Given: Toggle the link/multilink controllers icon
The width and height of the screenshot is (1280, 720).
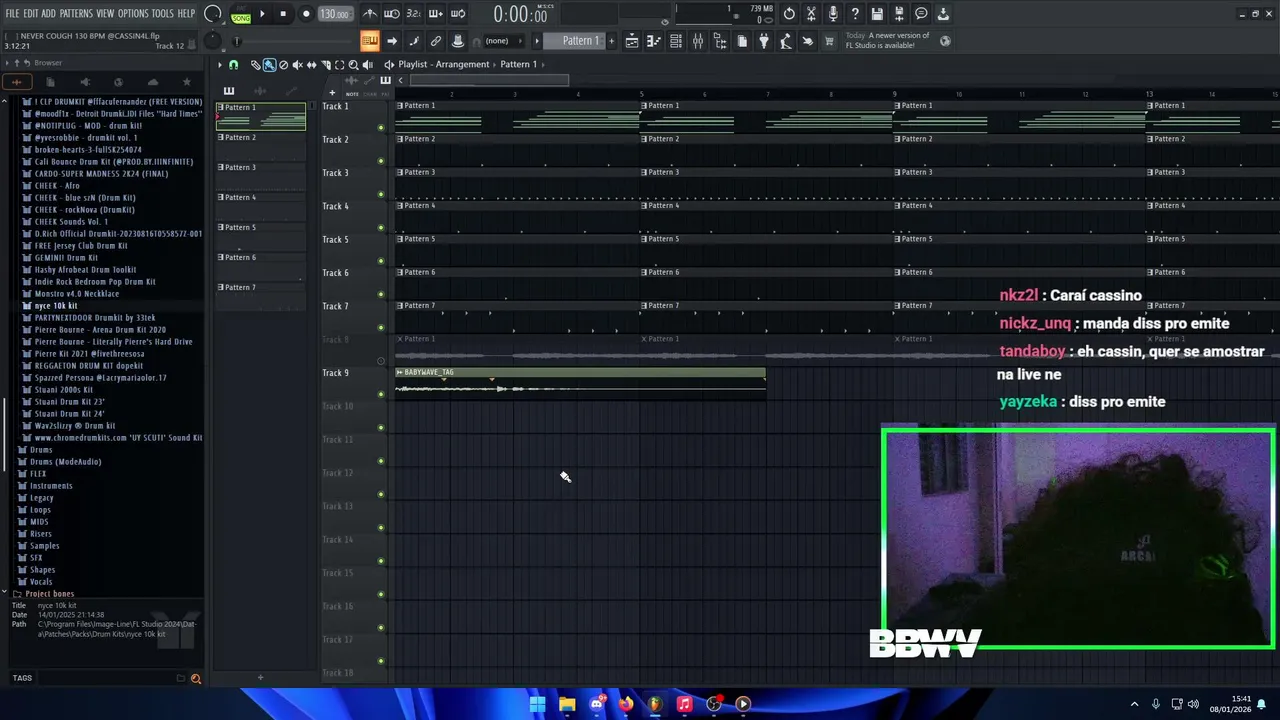Looking at the screenshot, I should (436, 41).
